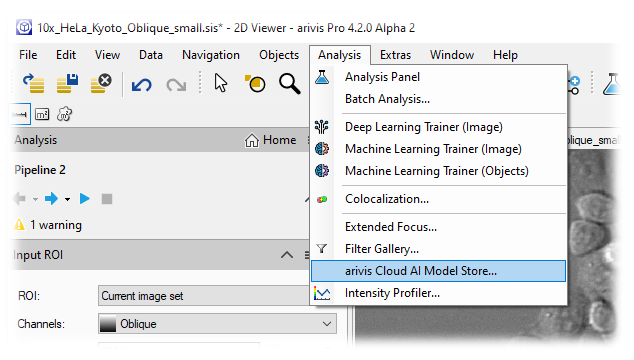Choose Batch Analysis menu entry

click(439, 99)
